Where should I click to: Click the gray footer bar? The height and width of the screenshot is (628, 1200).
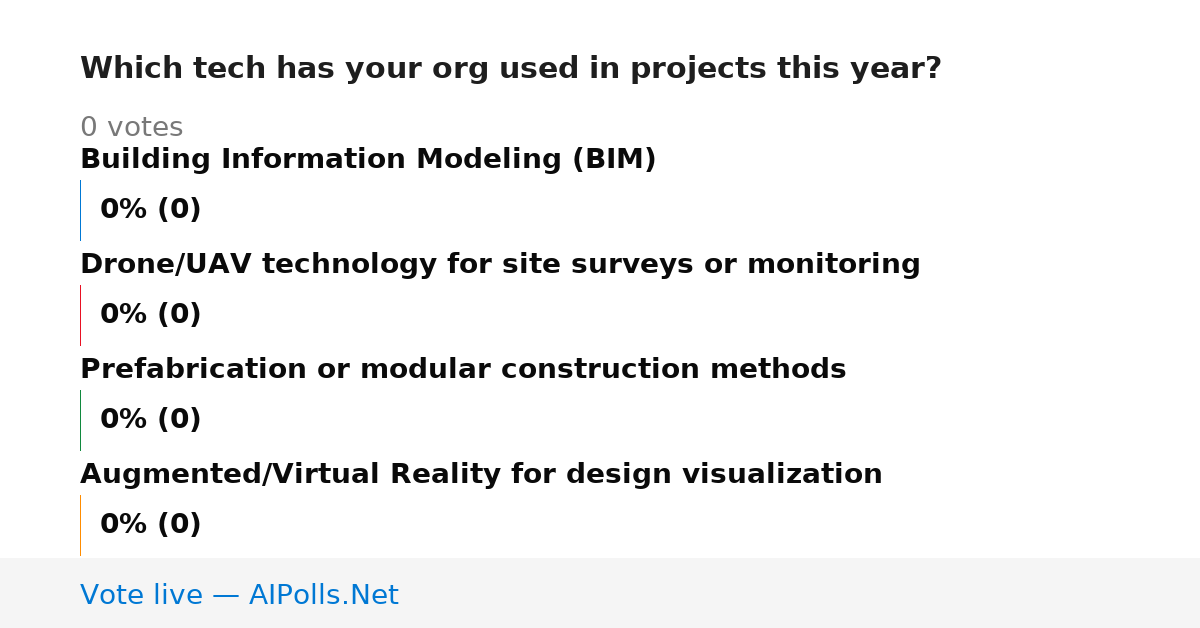point(600,593)
